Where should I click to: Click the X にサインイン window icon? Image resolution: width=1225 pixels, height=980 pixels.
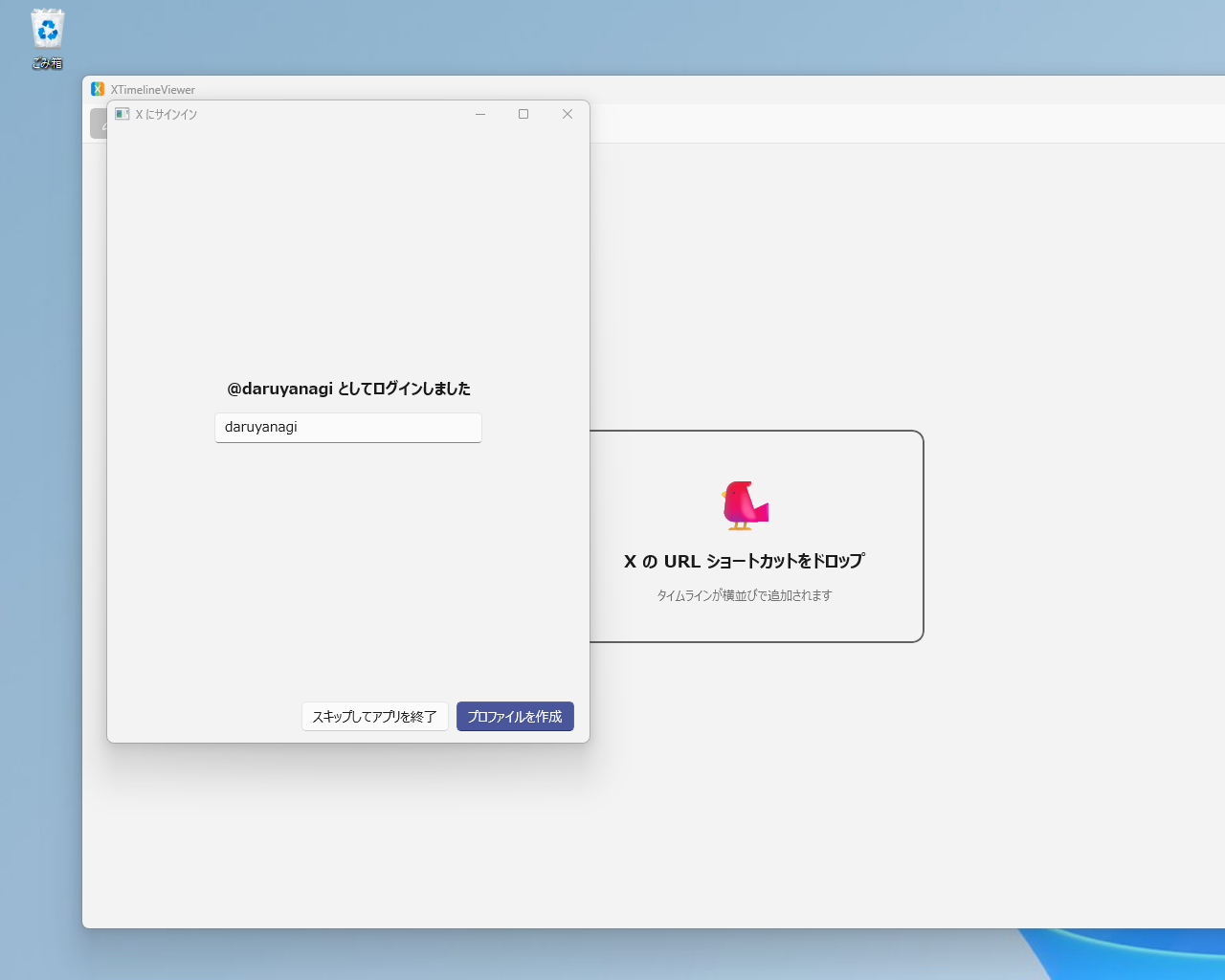(122, 114)
